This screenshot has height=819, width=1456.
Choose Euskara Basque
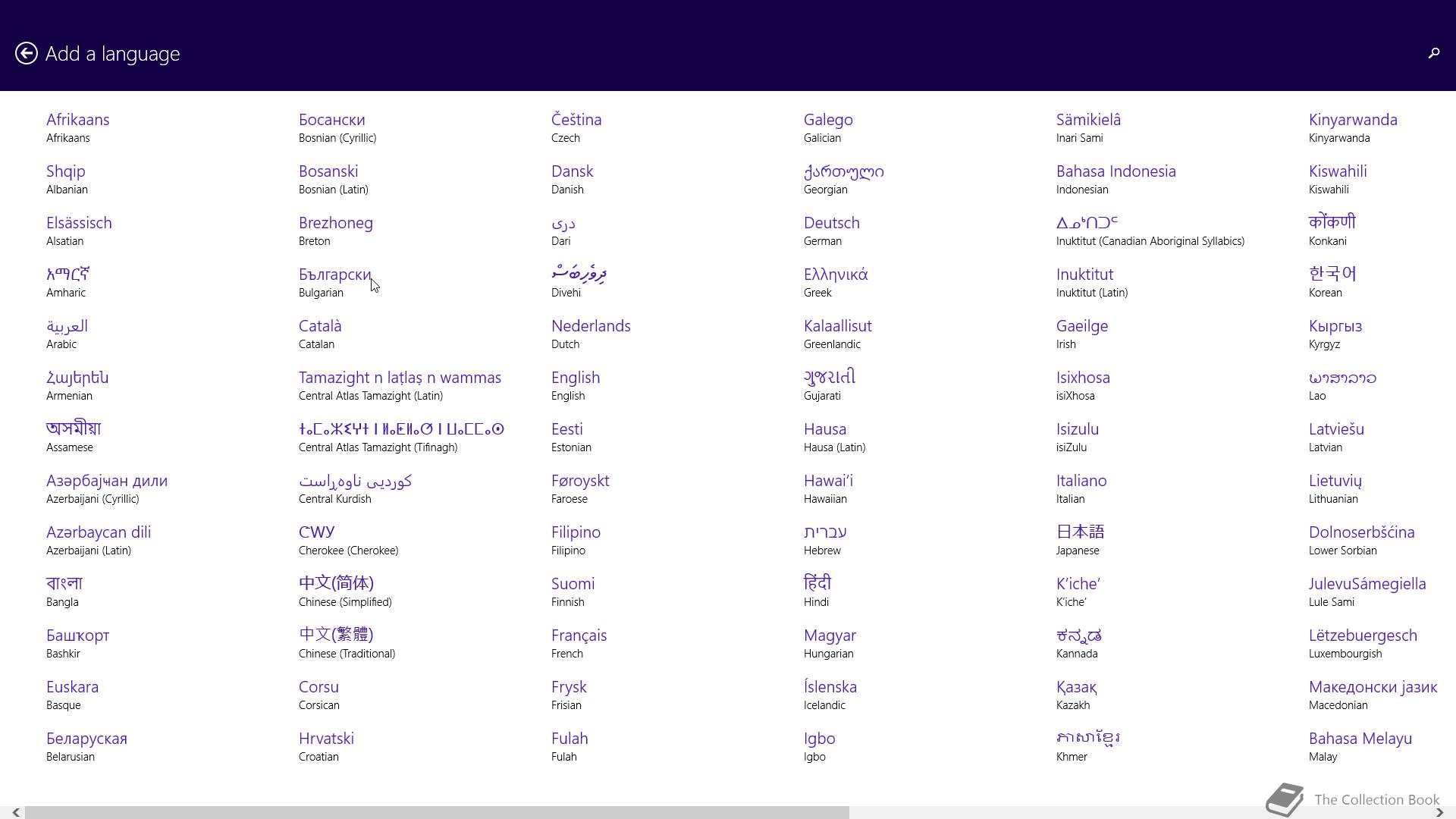pos(73,695)
